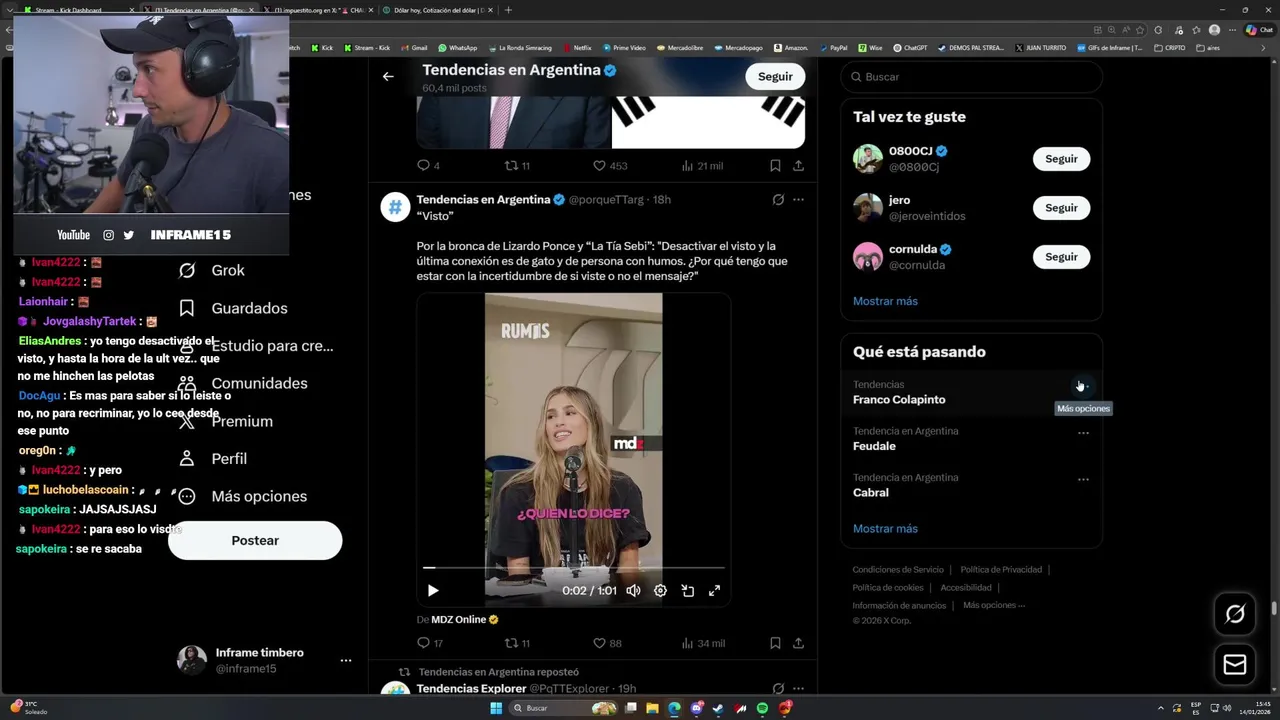The width and height of the screenshot is (1280, 720).
Task: Go back with the arrow beside Tendencias en Argentina
Action: (x=388, y=76)
